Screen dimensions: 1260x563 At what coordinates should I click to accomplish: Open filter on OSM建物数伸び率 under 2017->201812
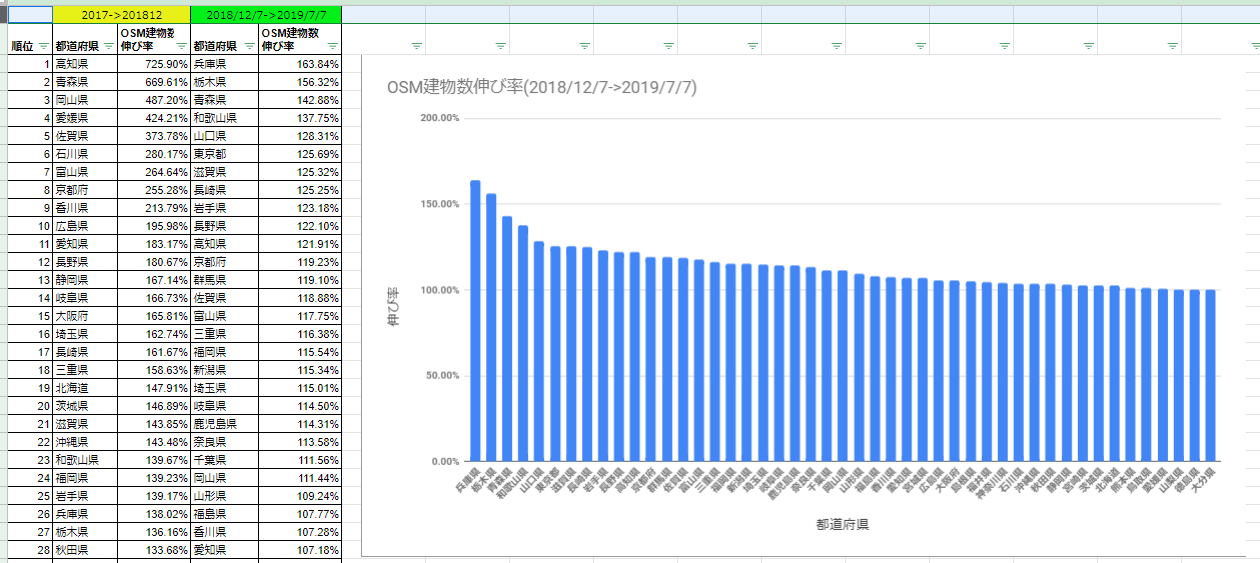tap(181, 46)
